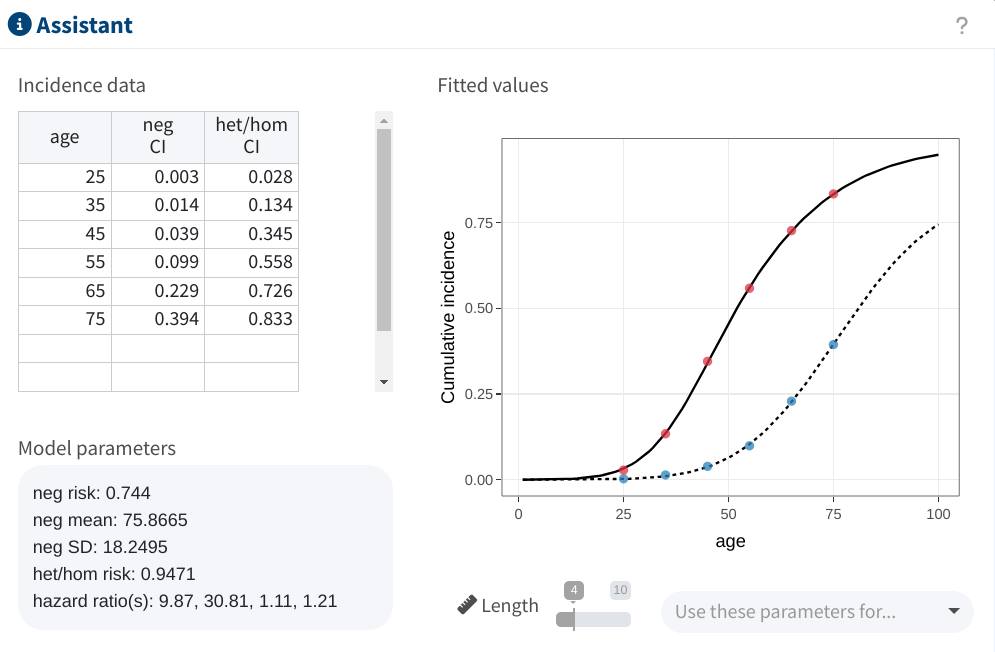Image resolution: width=995 pixels, height=652 pixels.
Task: Click the blue data point at age 75
Action: (x=833, y=345)
